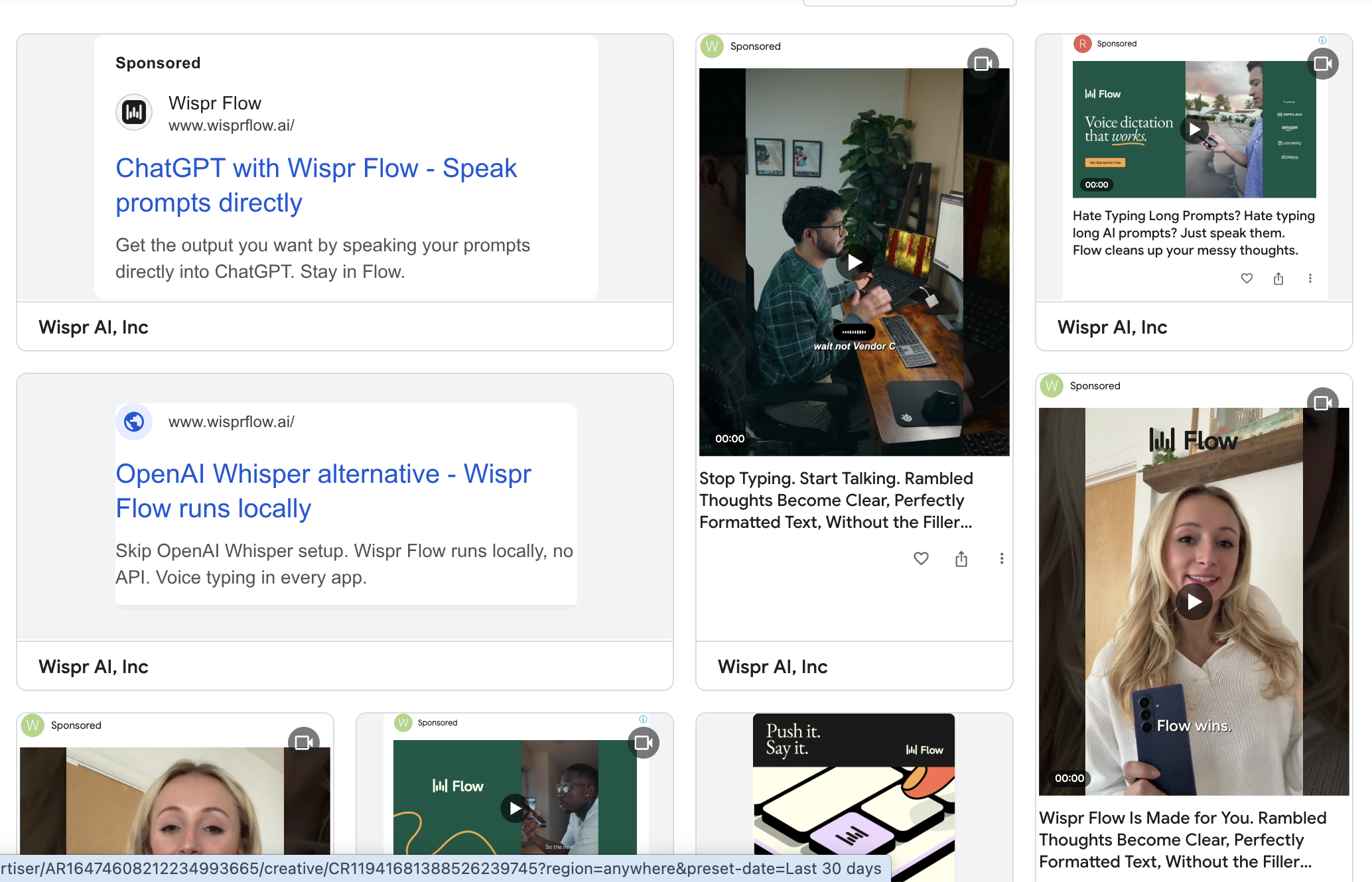Click video camera badge on desk video ad

coord(983,64)
